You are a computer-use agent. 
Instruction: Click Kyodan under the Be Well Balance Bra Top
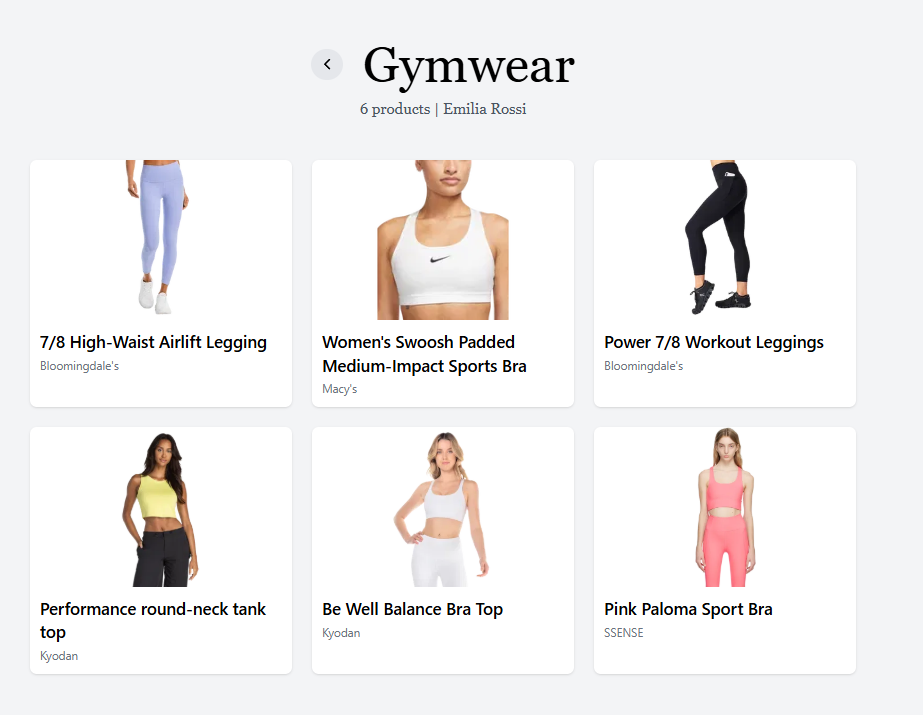tap(341, 633)
